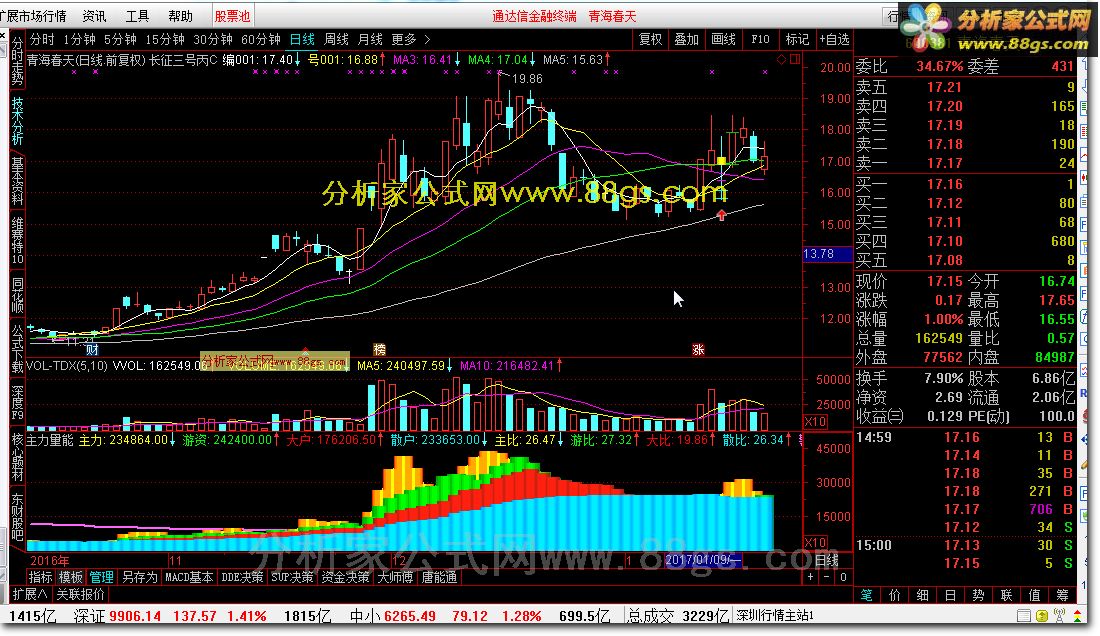
Task: Open 核心题材 side tab
Action: point(17,457)
